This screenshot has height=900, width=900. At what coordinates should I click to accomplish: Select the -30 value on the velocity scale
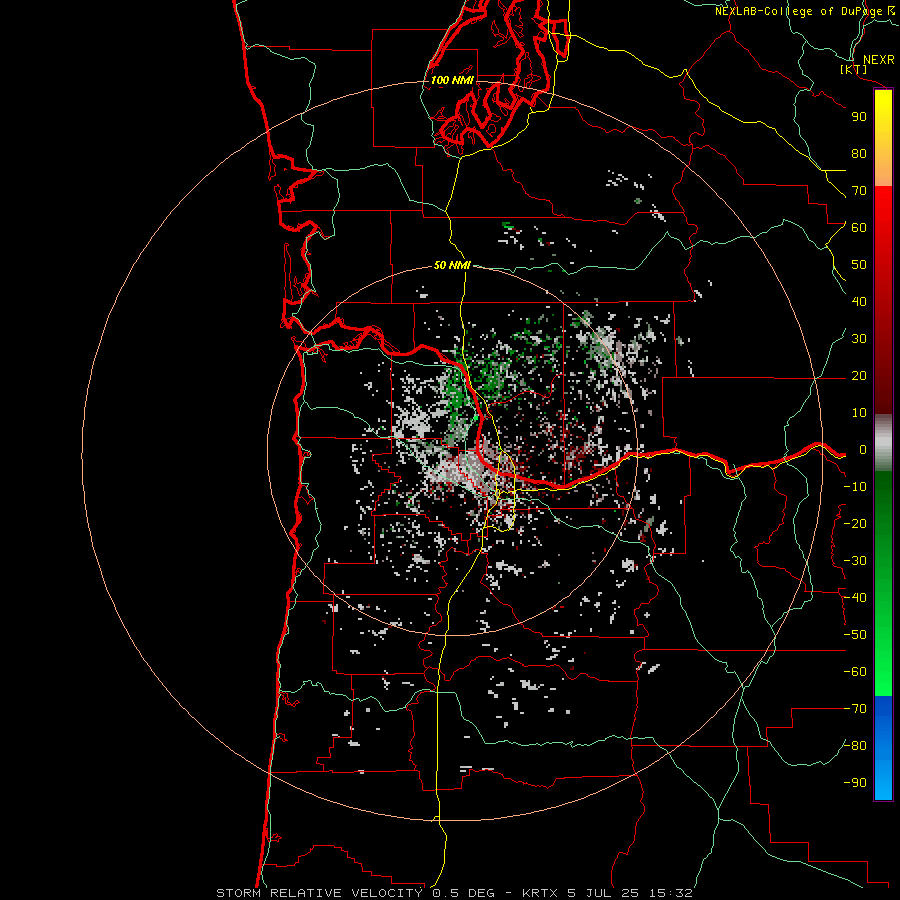pos(855,561)
